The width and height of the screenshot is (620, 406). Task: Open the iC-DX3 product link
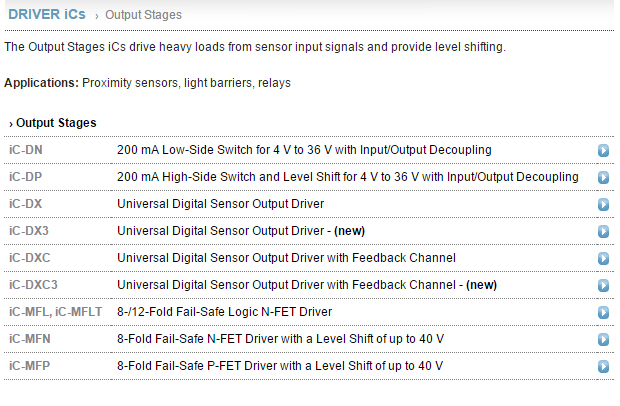click(x=28, y=231)
